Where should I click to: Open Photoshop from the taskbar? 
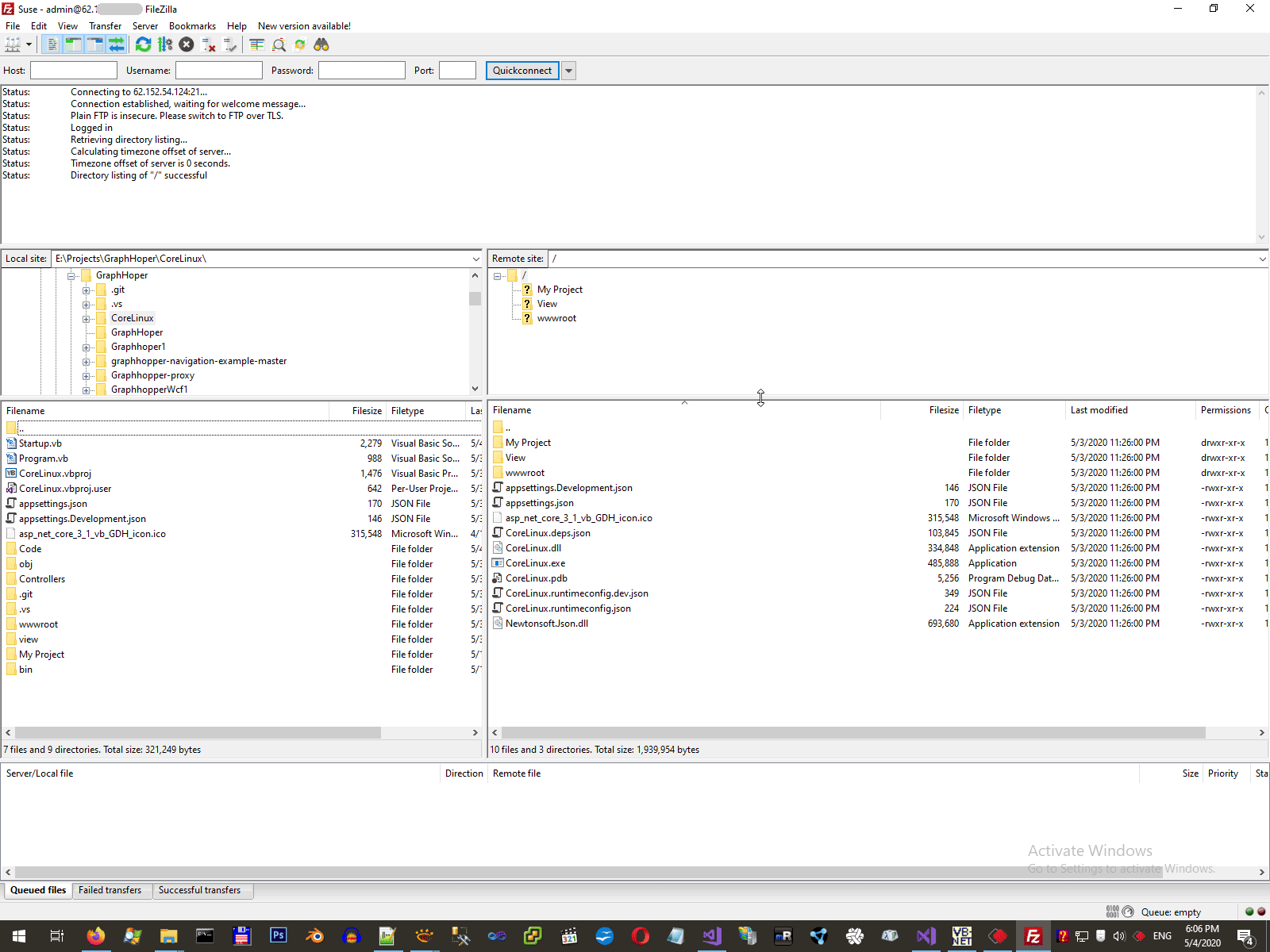[278, 936]
